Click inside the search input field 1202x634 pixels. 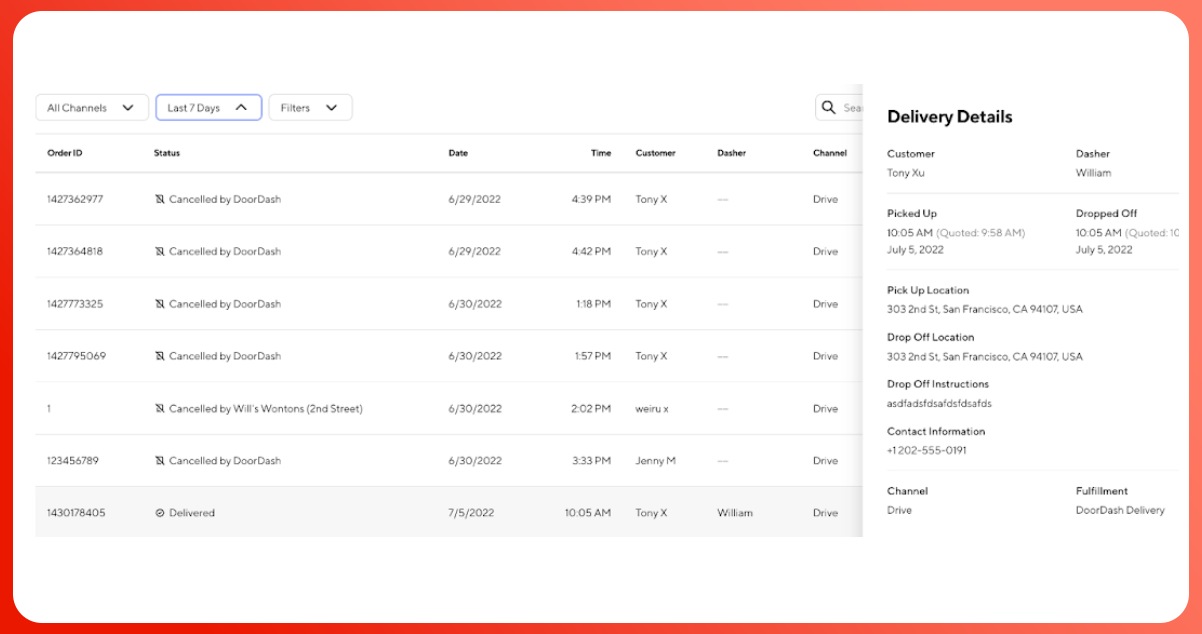[852, 108]
